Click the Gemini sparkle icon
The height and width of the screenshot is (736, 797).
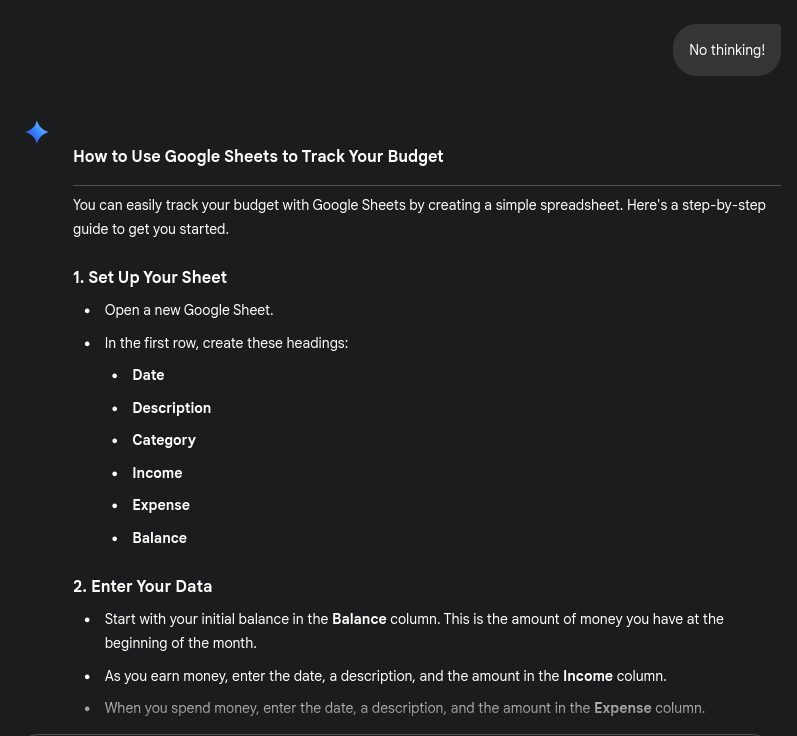tap(37, 132)
